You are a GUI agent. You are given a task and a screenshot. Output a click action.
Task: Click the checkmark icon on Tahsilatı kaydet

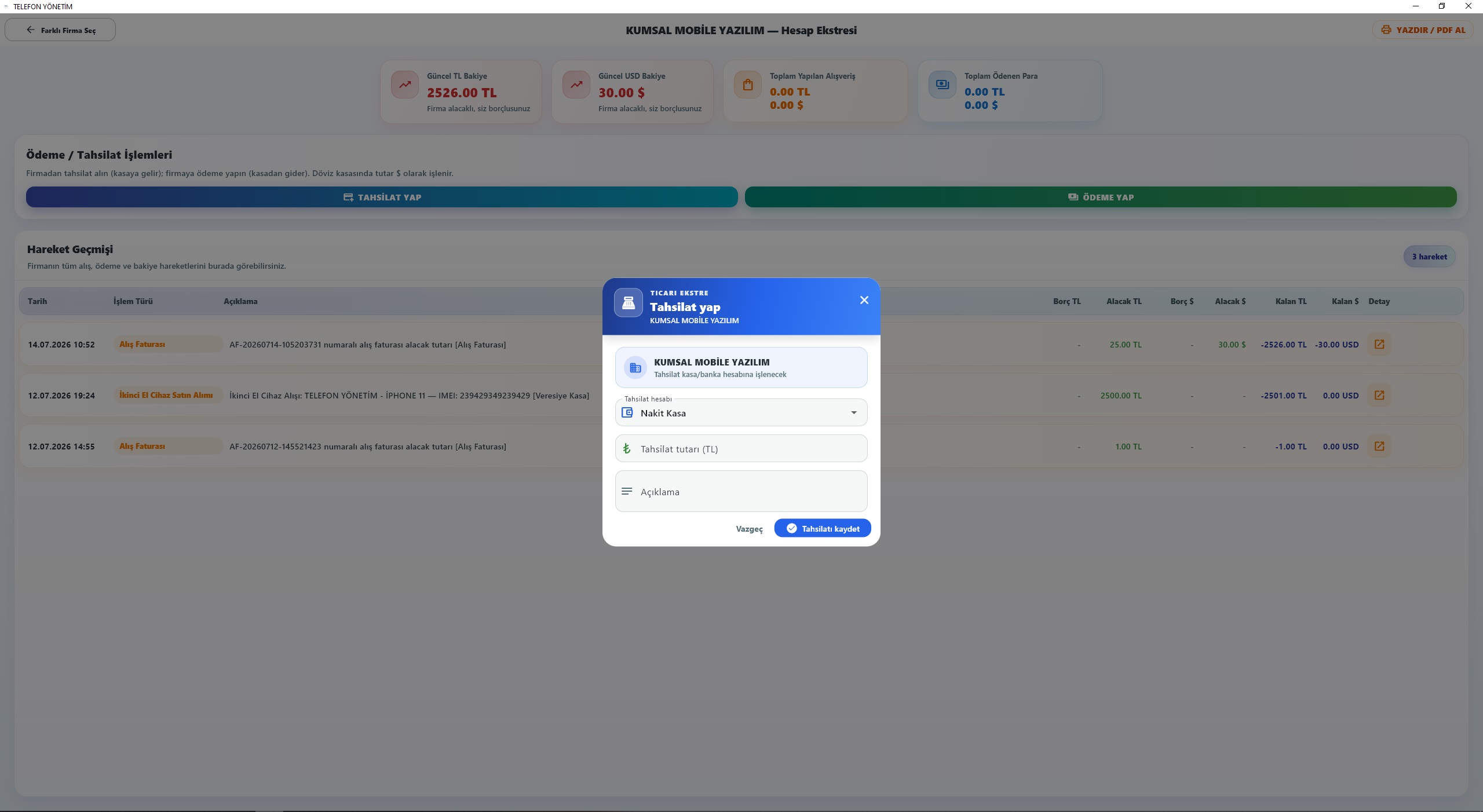click(x=791, y=528)
